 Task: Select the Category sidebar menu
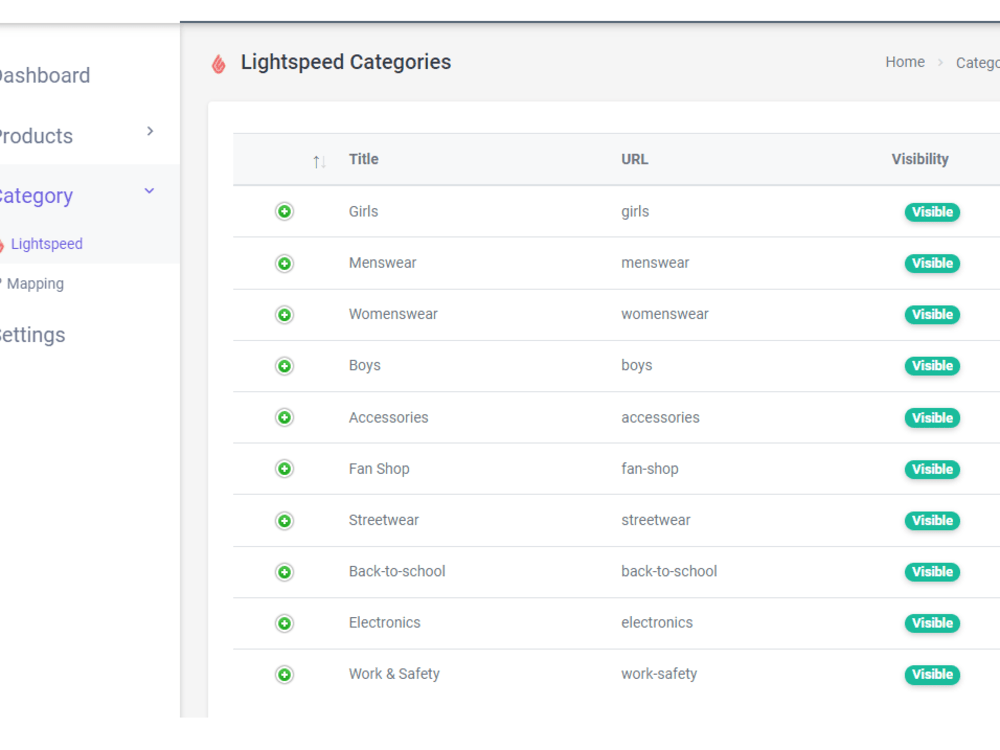[x=36, y=196]
